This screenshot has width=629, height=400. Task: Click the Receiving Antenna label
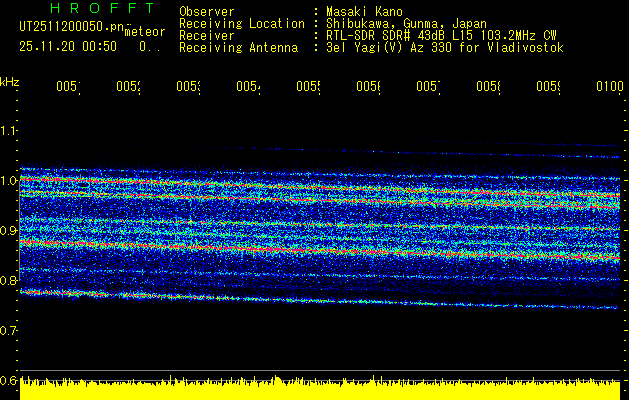(239, 48)
